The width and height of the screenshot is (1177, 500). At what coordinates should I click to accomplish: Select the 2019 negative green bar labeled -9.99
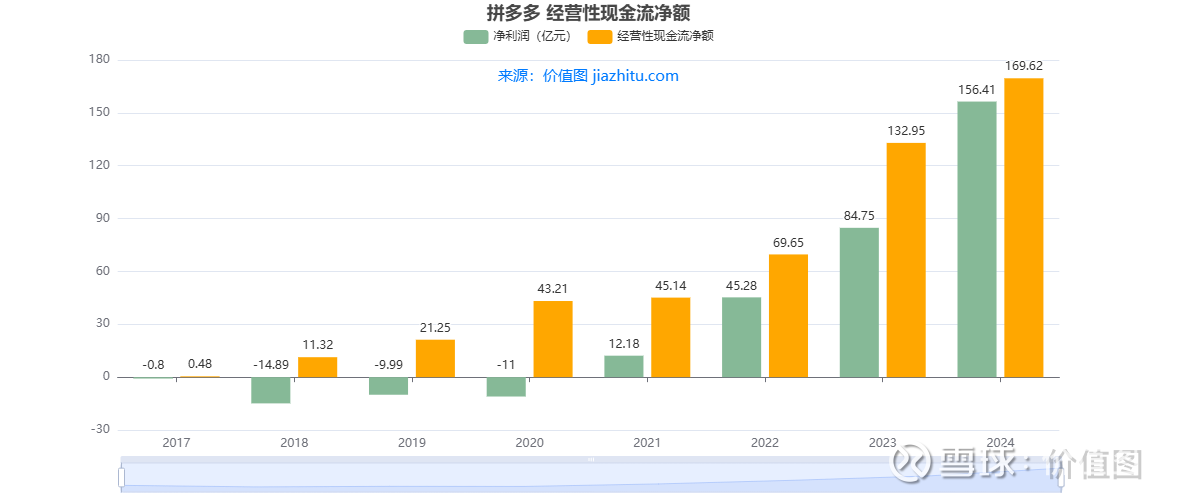pos(388,386)
